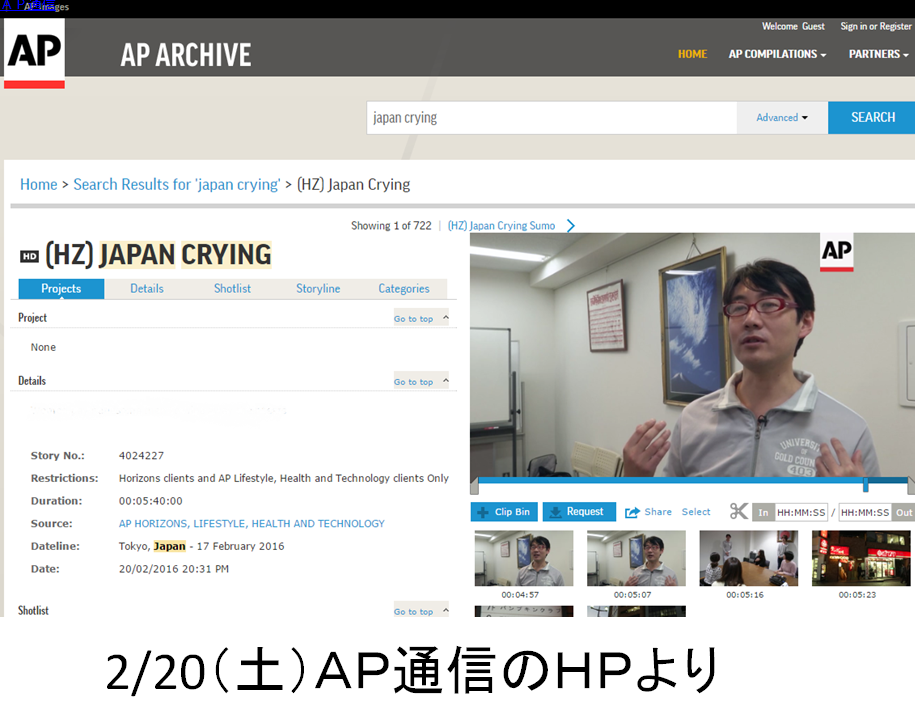915x707 pixels.
Task: Go to HOME in navigation
Action: tap(692, 54)
